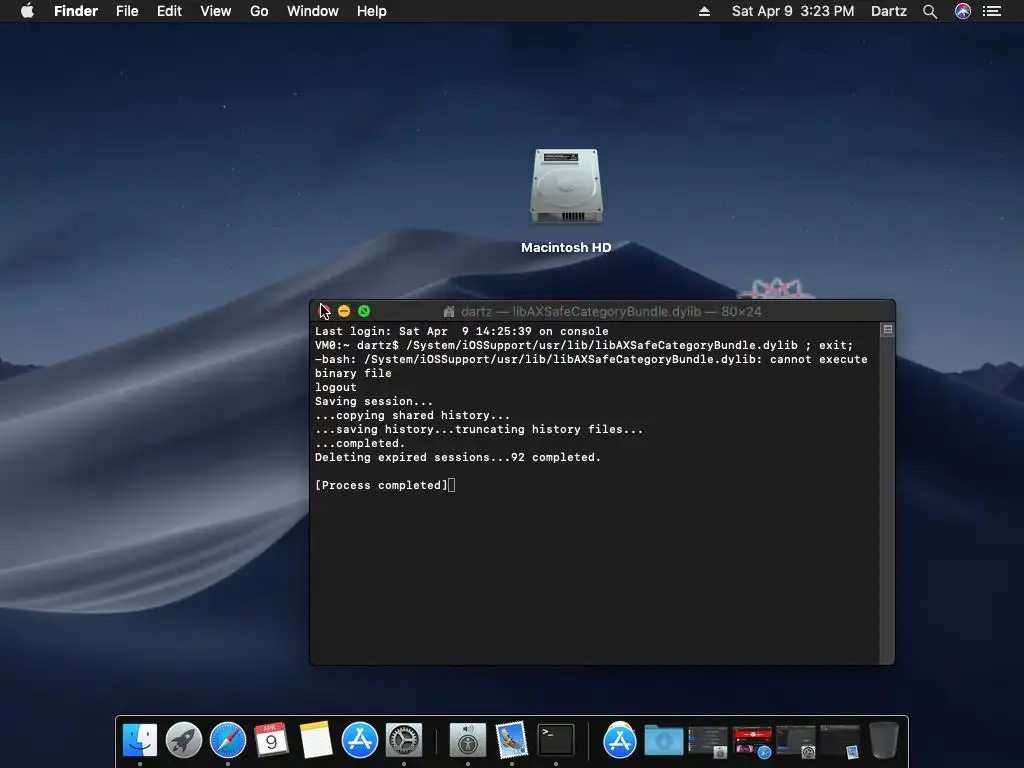
Task: Click the 'binary file' line
Action: pyautogui.click(x=353, y=373)
